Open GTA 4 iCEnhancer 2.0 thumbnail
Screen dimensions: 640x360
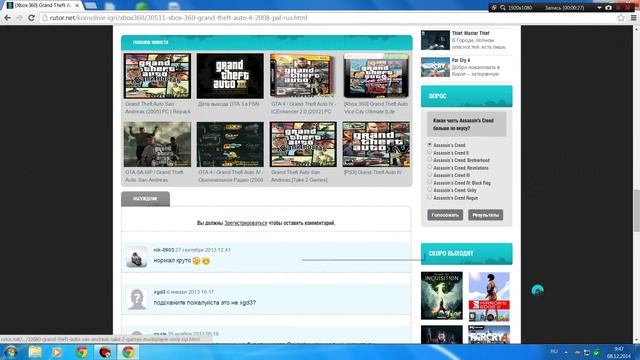[303, 76]
